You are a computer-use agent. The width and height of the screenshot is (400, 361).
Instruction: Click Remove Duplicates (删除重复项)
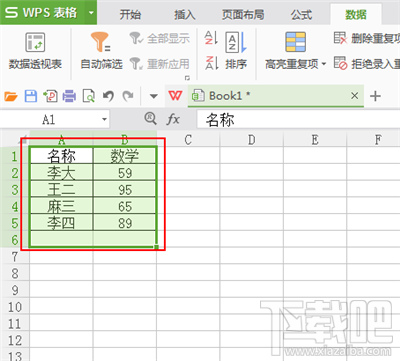(367, 38)
